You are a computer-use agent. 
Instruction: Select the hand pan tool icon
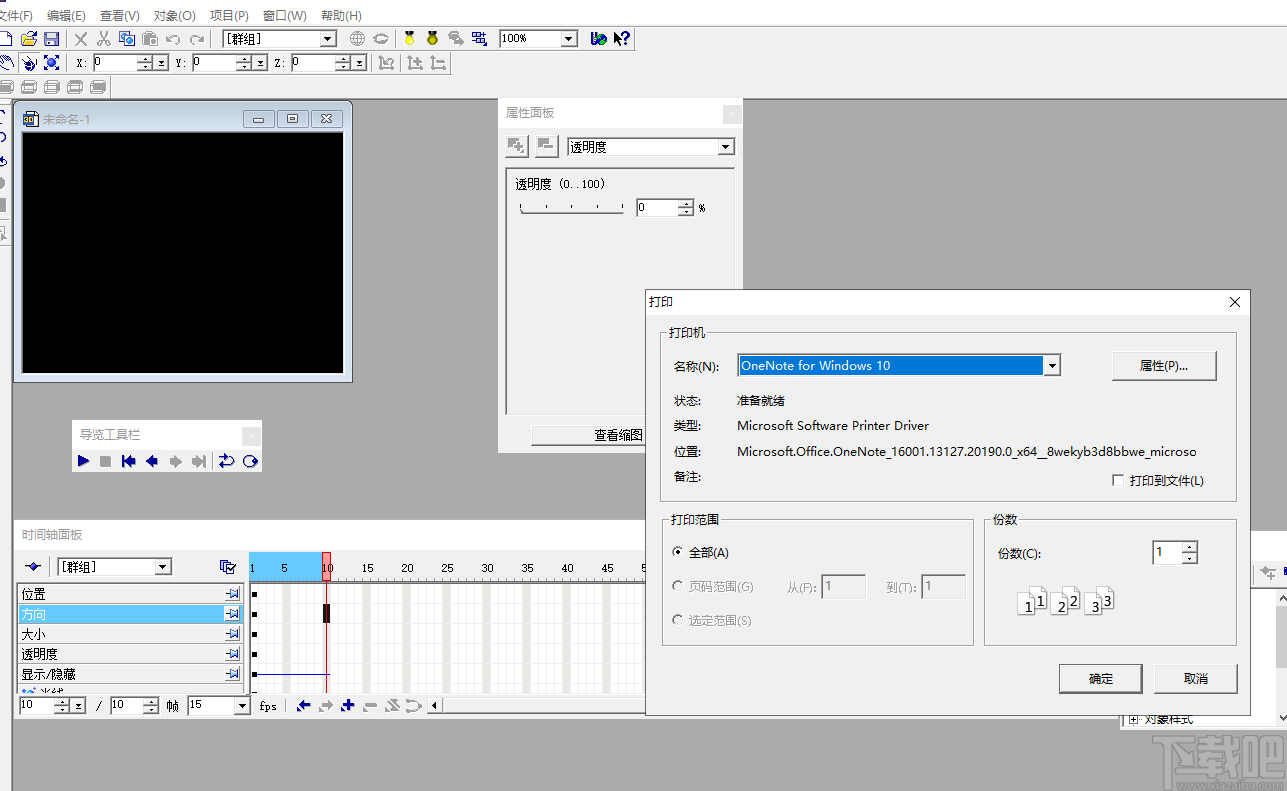[x=8, y=62]
